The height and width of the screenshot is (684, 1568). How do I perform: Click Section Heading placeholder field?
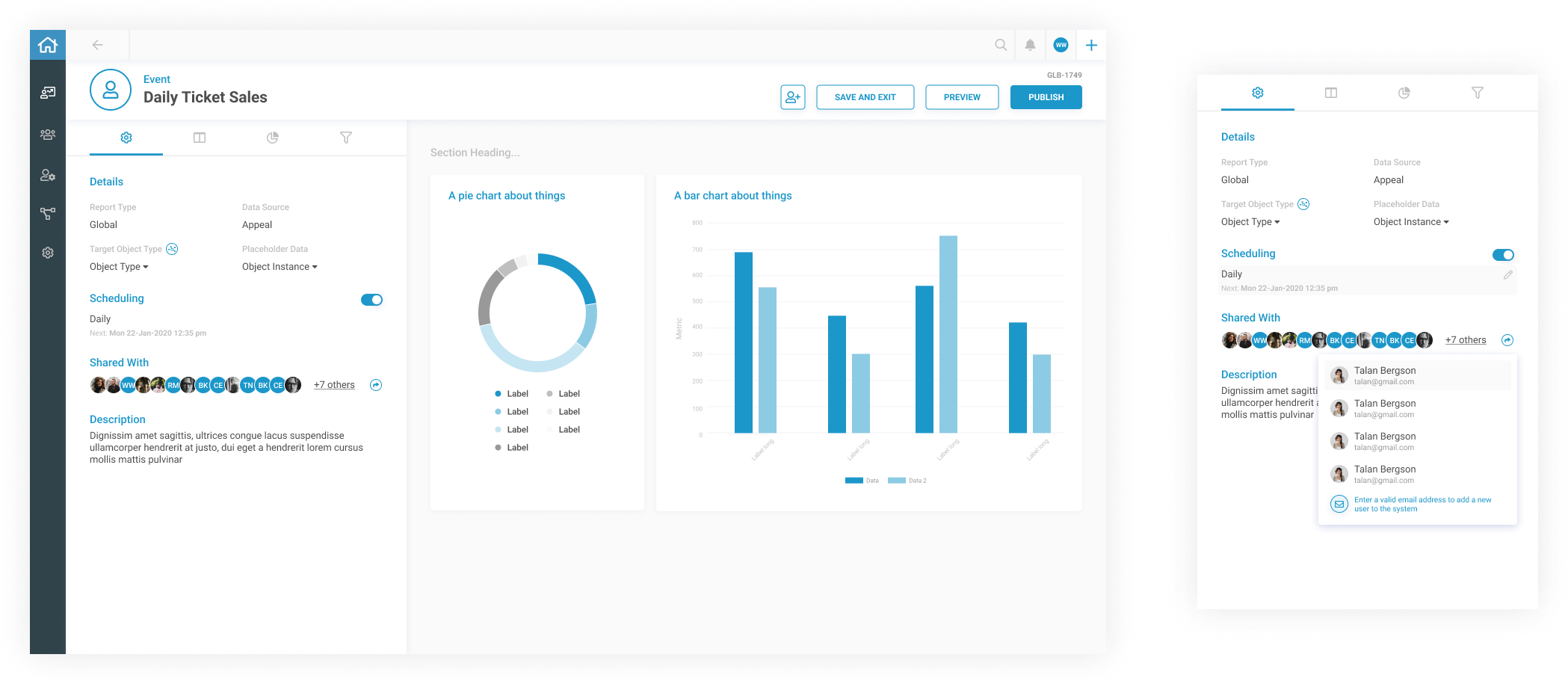[x=475, y=152]
